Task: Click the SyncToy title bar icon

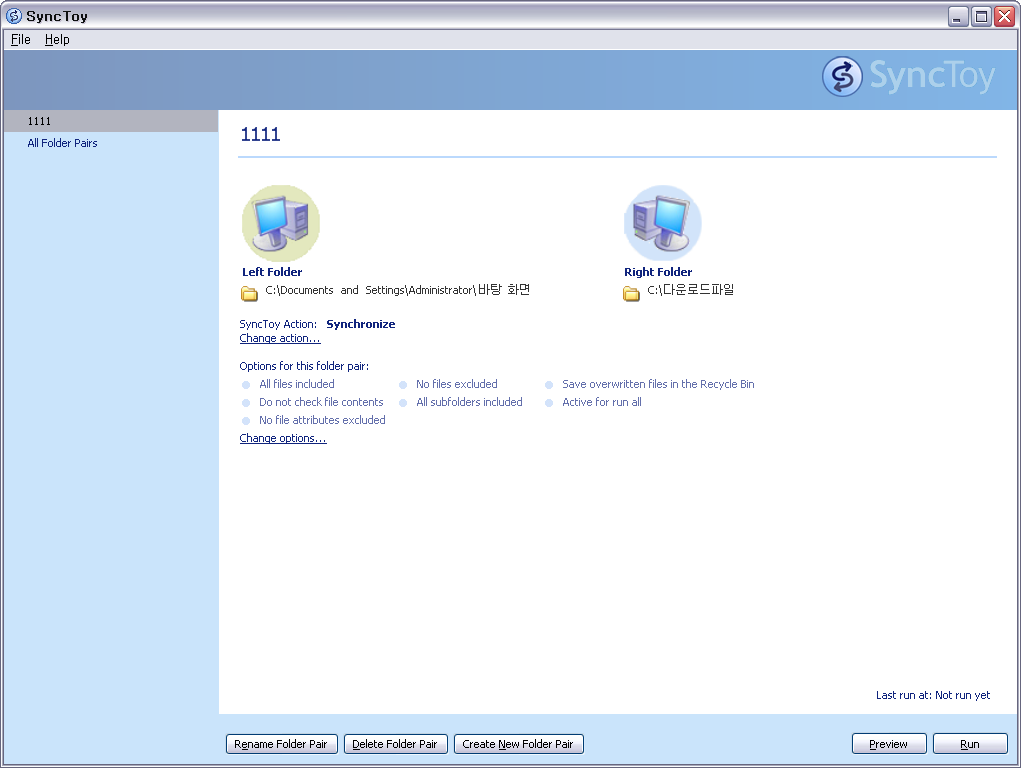Action: point(14,16)
